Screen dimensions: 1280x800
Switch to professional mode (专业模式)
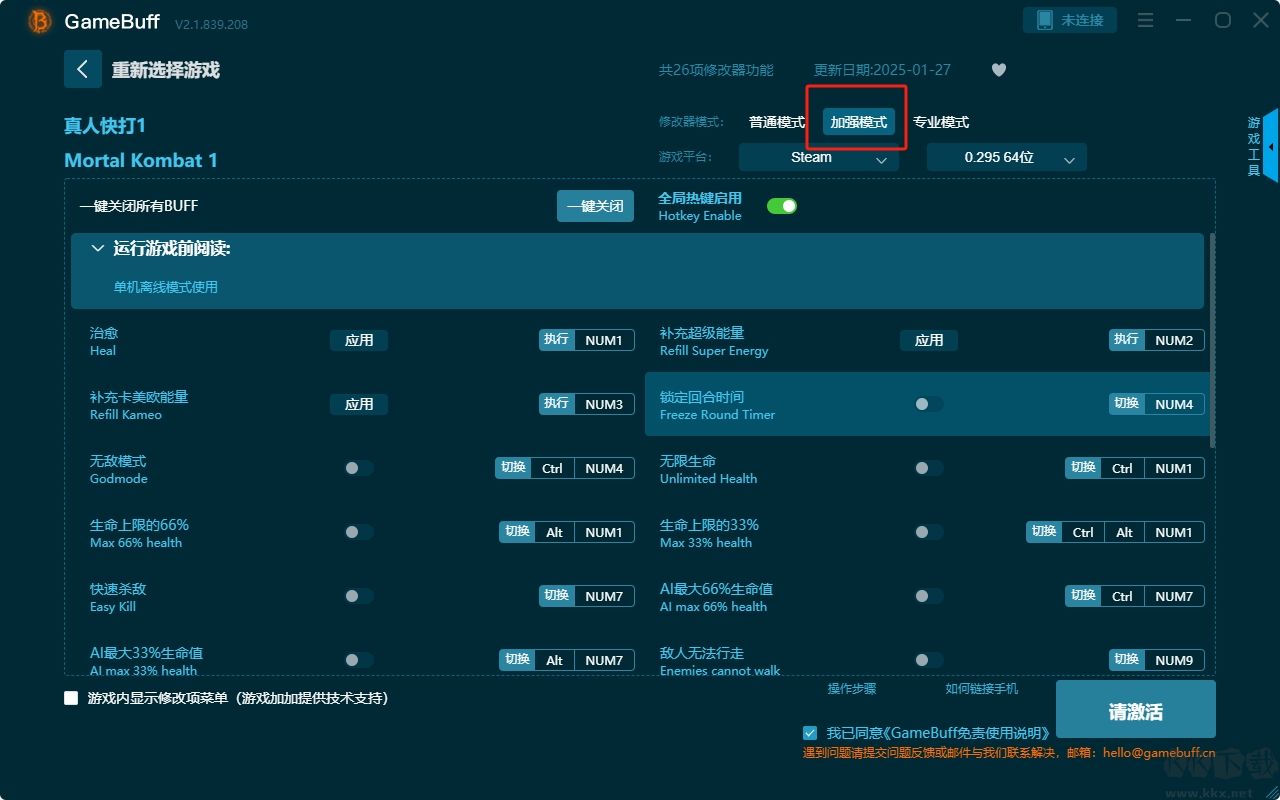[940, 122]
